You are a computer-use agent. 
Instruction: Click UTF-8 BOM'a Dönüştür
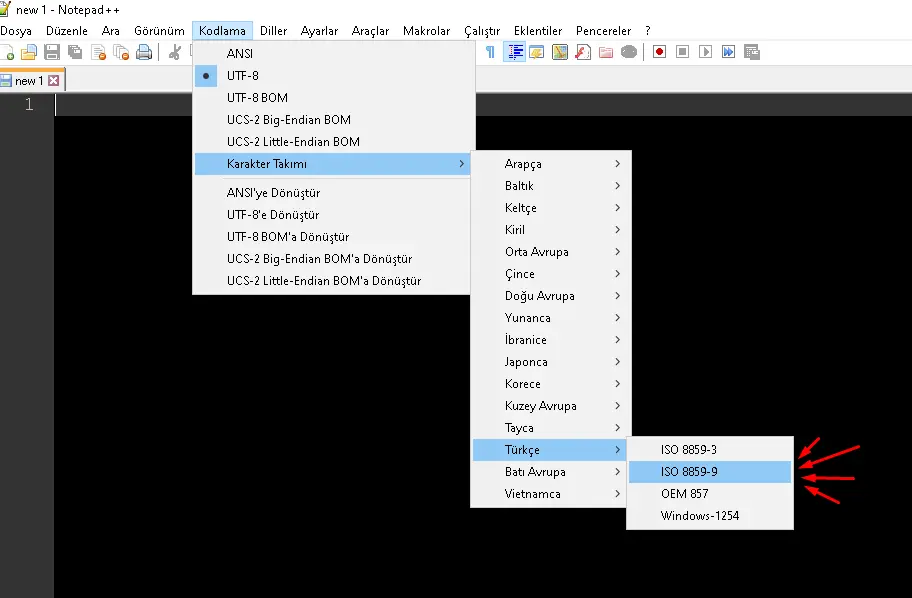(333, 237)
